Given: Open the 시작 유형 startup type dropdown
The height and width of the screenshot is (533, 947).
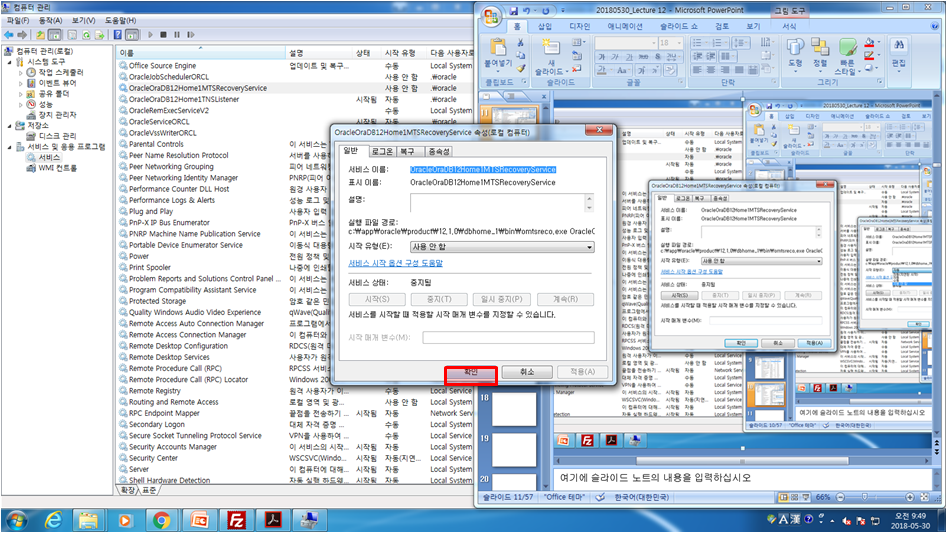Looking at the screenshot, I should [x=589, y=247].
